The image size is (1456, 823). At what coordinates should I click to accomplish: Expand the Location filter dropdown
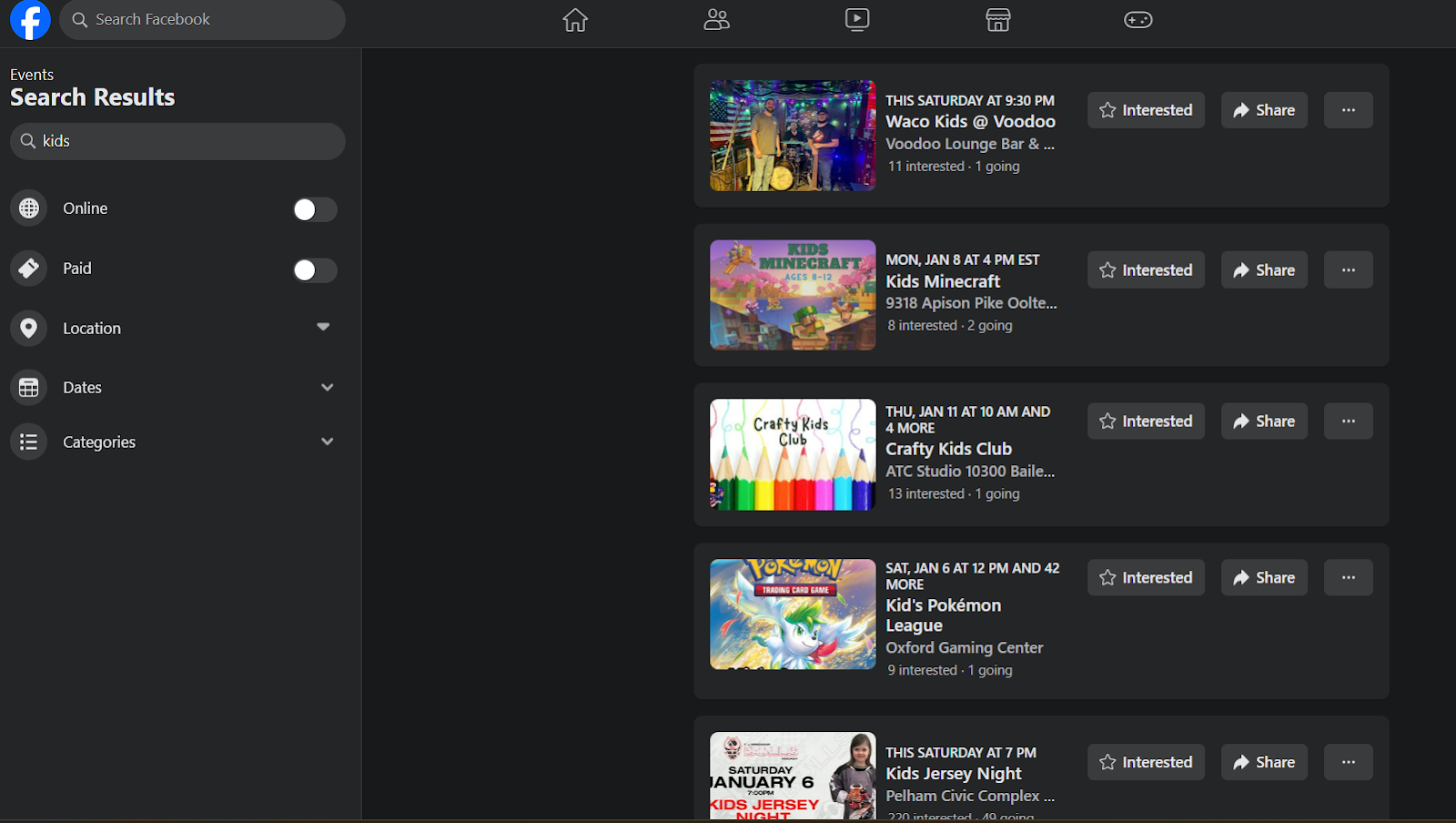[323, 328]
